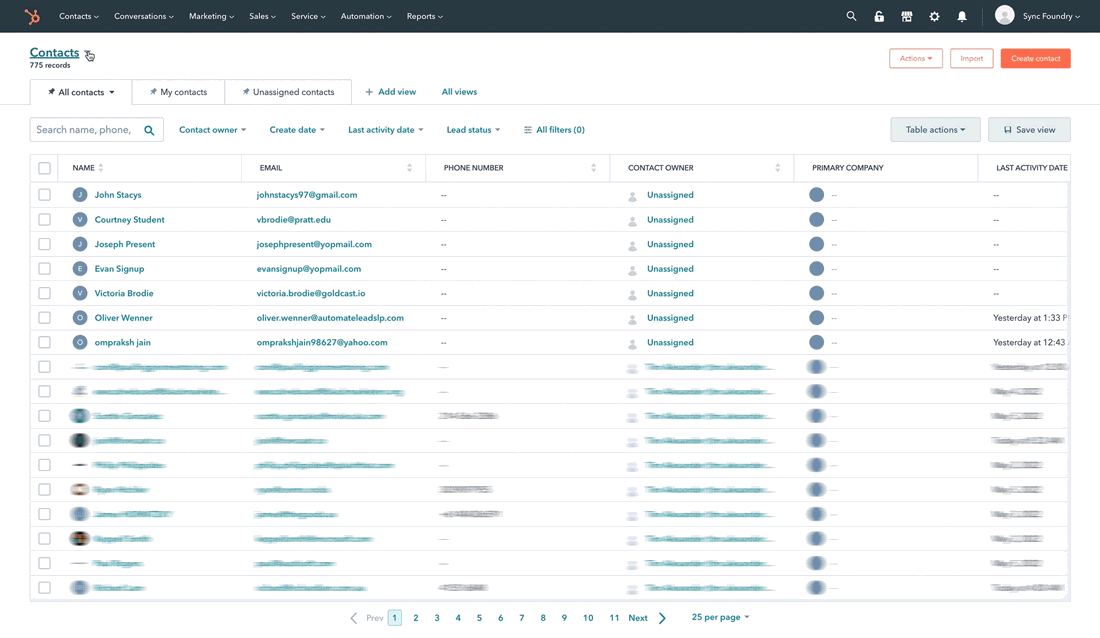The width and height of the screenshot is (1100, 638).
Task: Check the omprakash jain row checkbox
Action: tap(44, 342)
